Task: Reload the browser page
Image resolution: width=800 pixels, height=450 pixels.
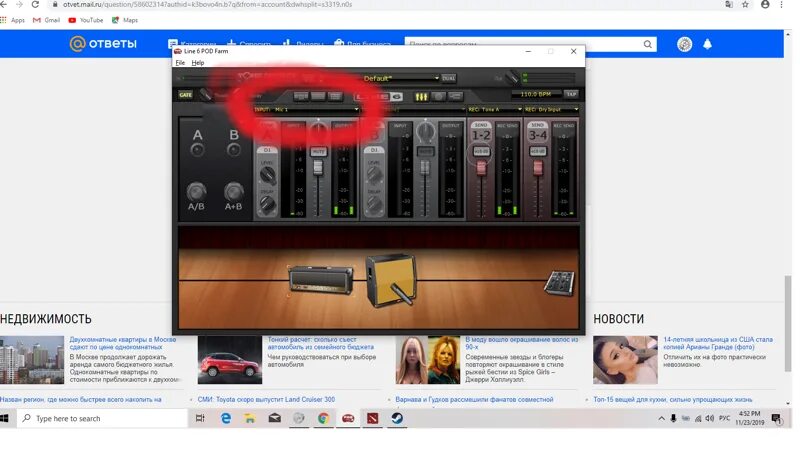Action: pyautogui.click(x=35, y=5)
